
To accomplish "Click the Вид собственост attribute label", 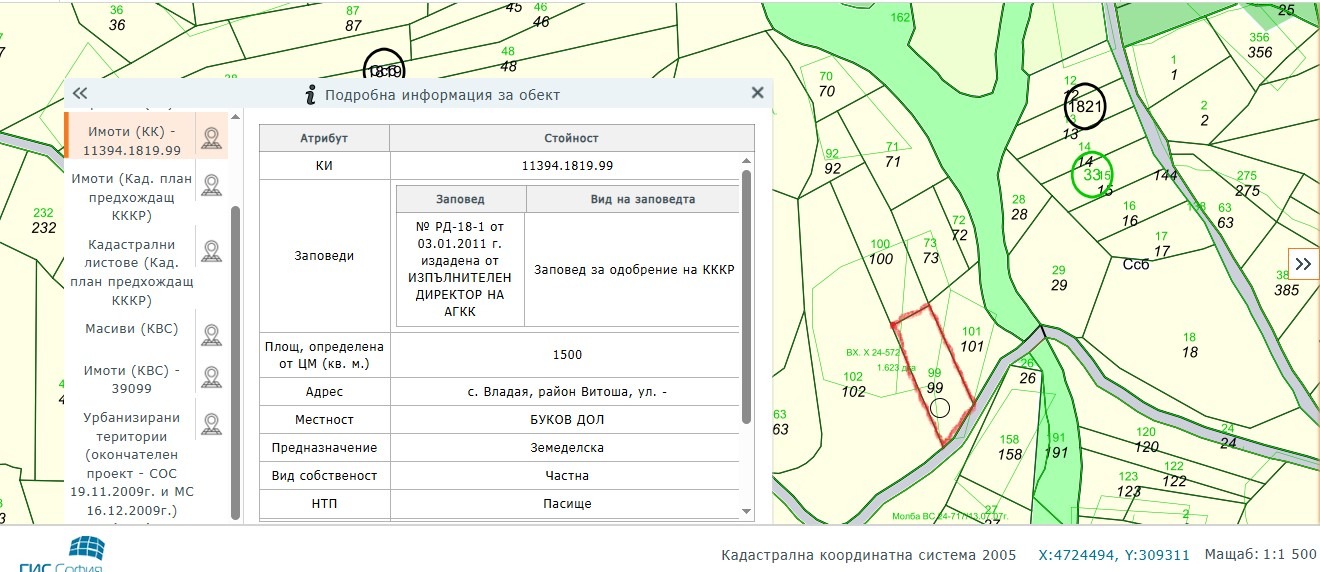I will [324, 476].
